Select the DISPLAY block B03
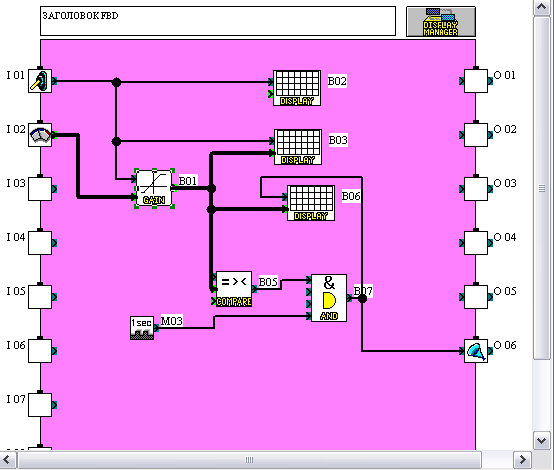554x470 pixels. (x=298, y=147)
